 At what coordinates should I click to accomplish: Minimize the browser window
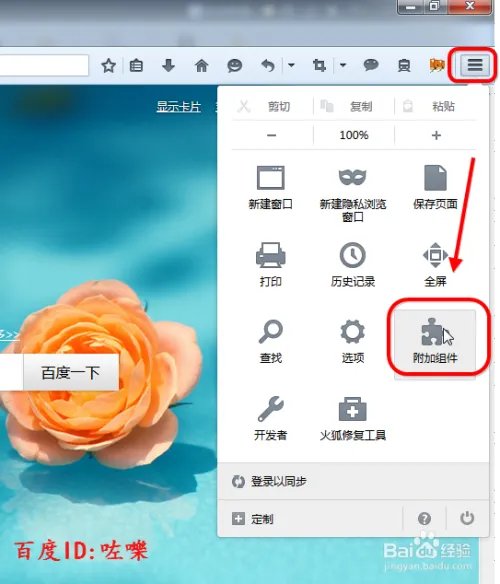pyautogui.click(x=411, y=6)
